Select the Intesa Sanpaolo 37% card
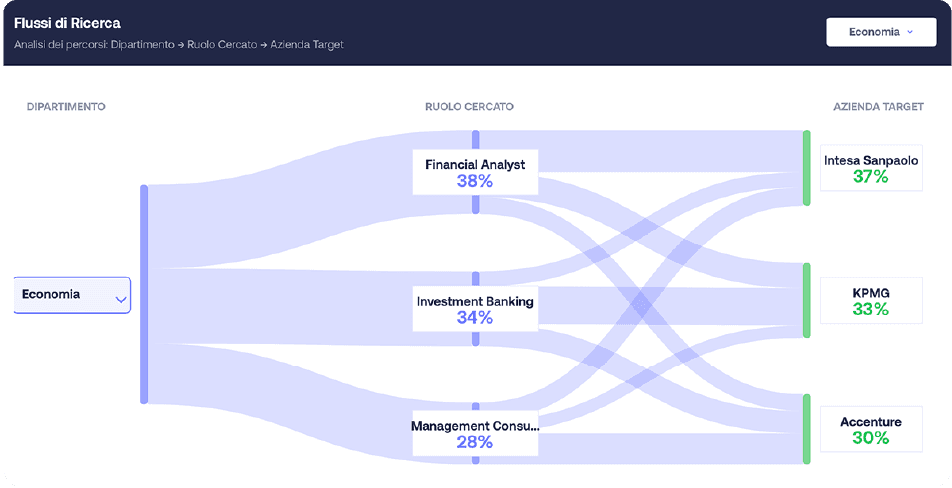This screenshot has height=488, width=952. (x=870, y=168)
